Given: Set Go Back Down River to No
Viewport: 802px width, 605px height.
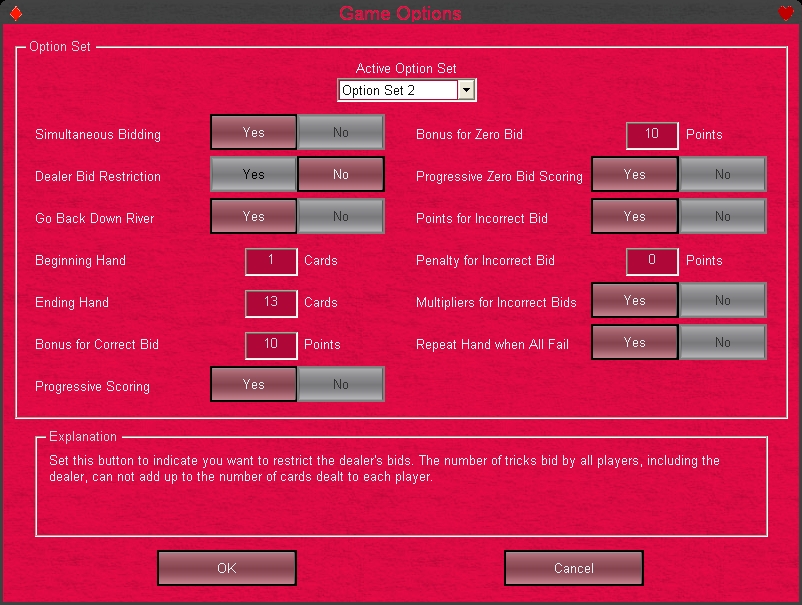Looking at the screenshot, I should [x=341, y=216].
